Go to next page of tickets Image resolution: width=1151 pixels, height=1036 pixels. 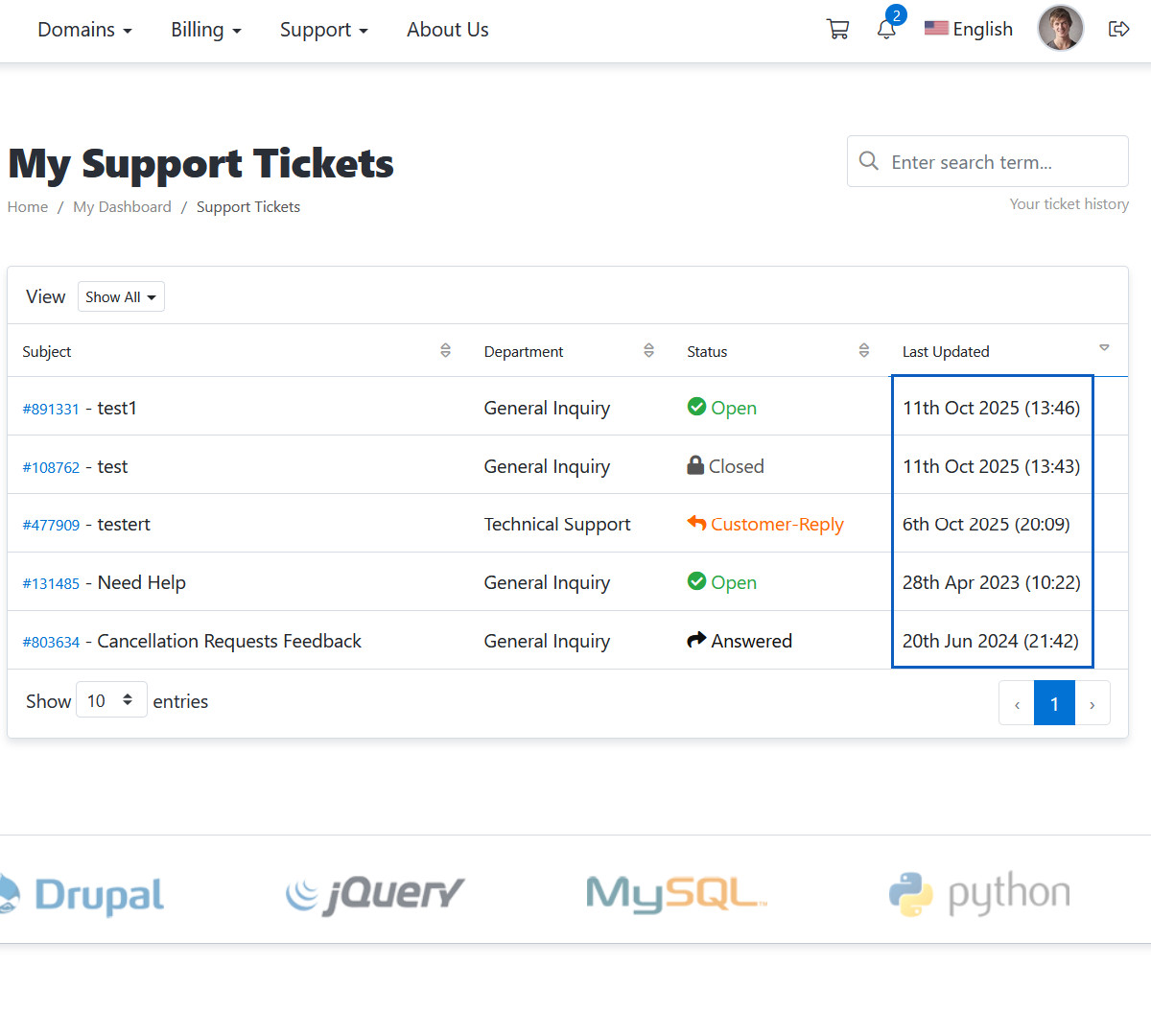click(x=1092, y=704)
